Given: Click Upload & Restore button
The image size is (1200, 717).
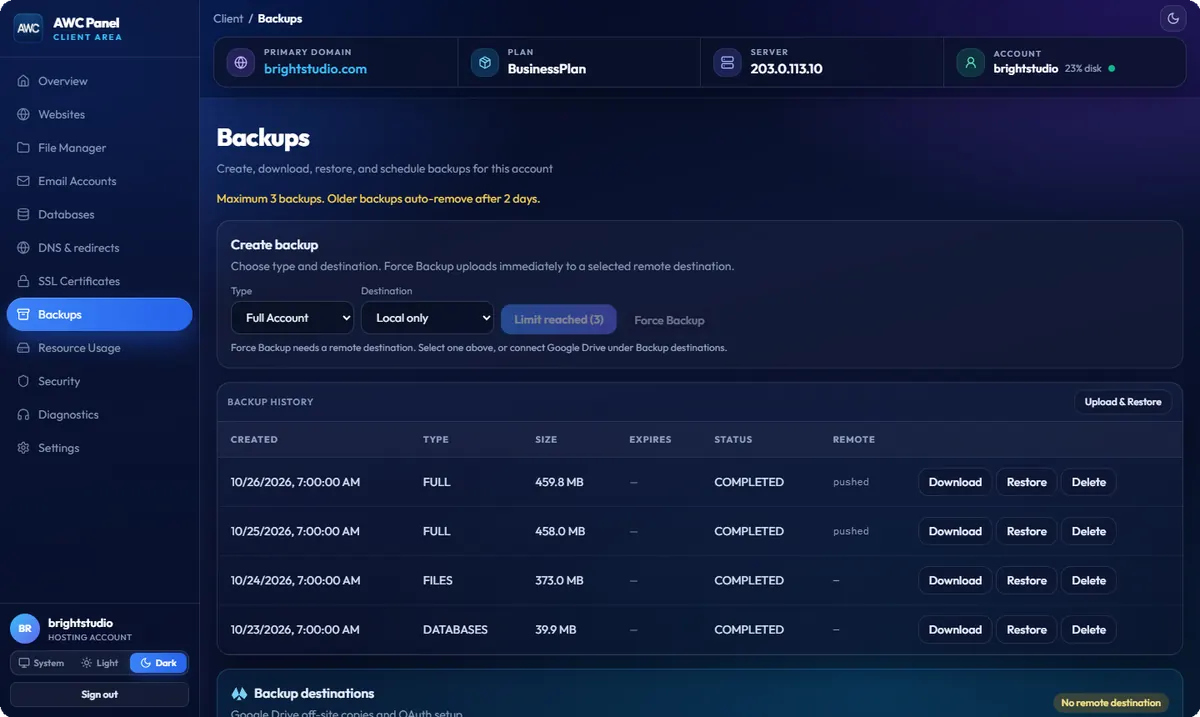Looking at the screenshot, I should pyautogui.click(x=1123, y=402).
